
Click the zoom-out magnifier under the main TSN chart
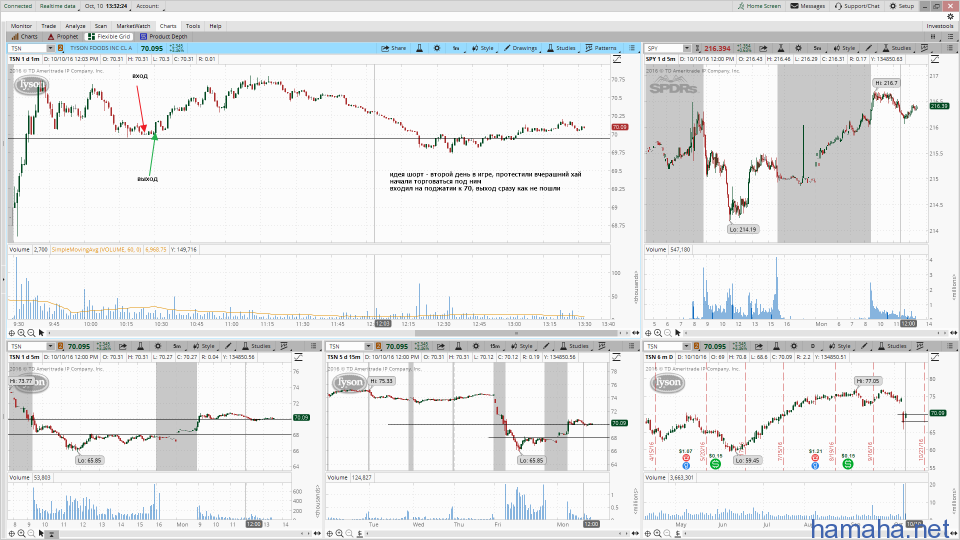click(x=31, y=332)
